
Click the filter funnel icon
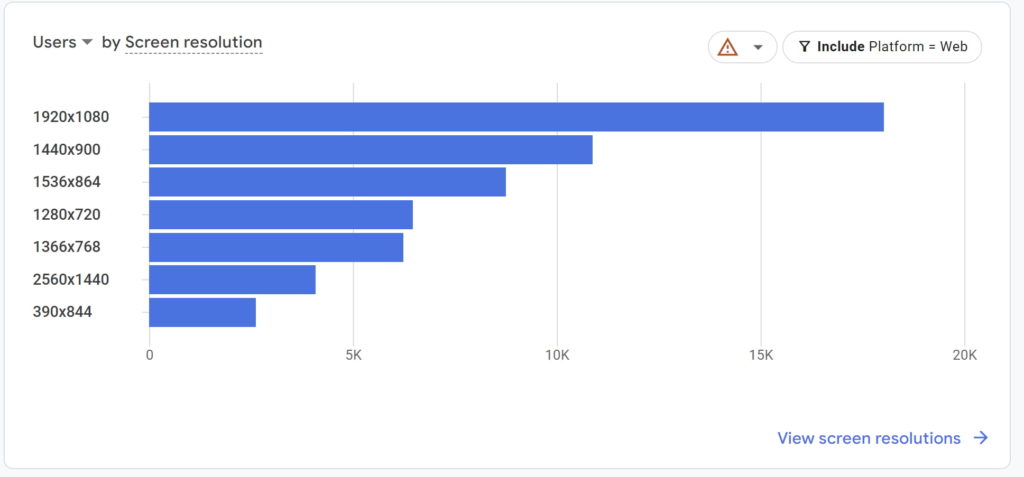pyautogui.click(x=804, y=47)
